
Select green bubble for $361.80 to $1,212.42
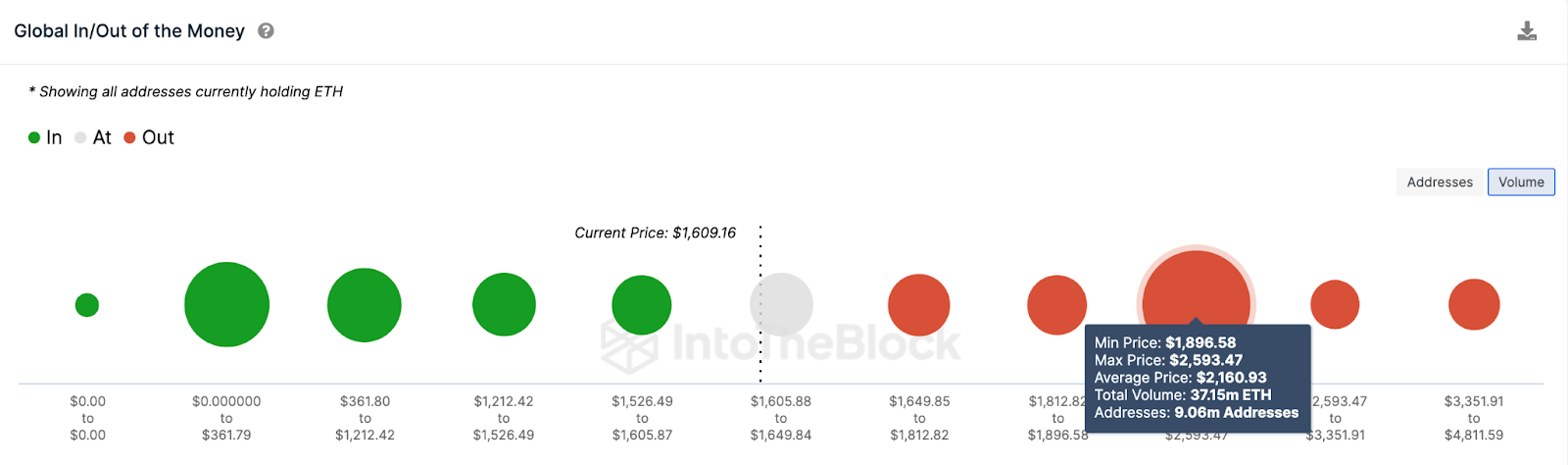tap(365, 305)
